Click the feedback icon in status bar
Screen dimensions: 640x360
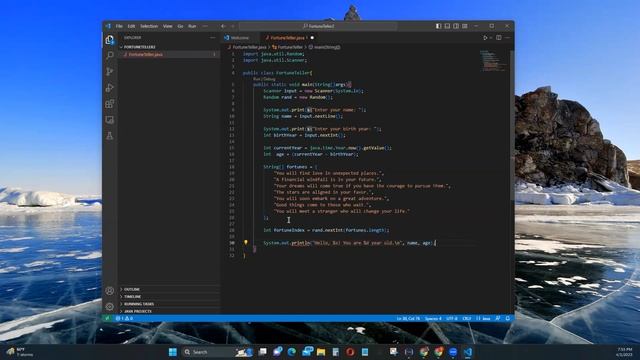498,318
